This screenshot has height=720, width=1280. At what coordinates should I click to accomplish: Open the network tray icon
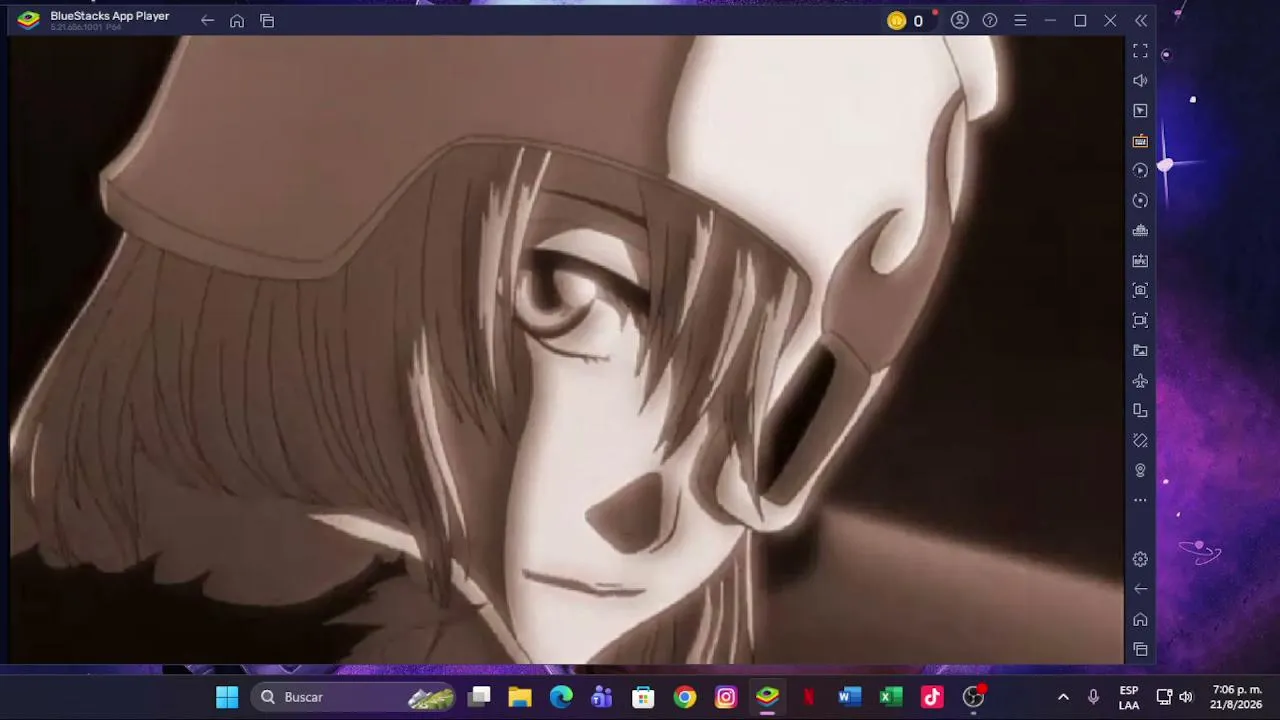[x=1164, y=697]
